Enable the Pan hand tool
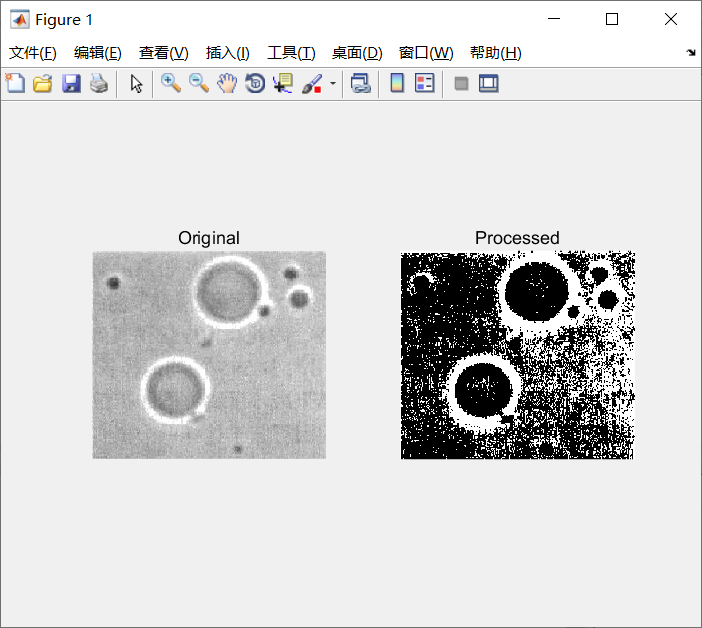This screenshot has height=628, width=702. (x=227, y=83)
